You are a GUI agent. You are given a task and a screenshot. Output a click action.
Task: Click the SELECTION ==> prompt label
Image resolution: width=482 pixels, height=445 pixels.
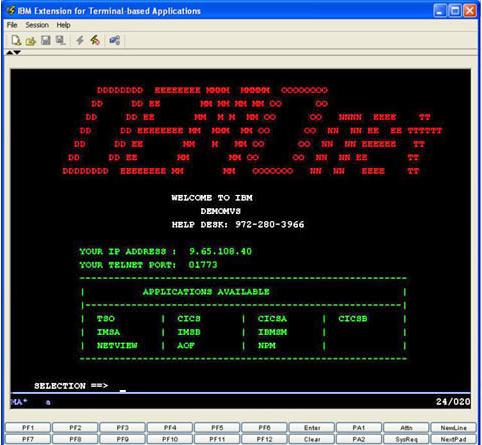point(71,386)
